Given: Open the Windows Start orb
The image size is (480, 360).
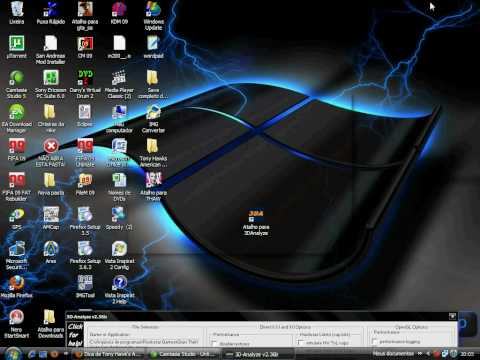Looking at the screenshot, I should point(13,354).
